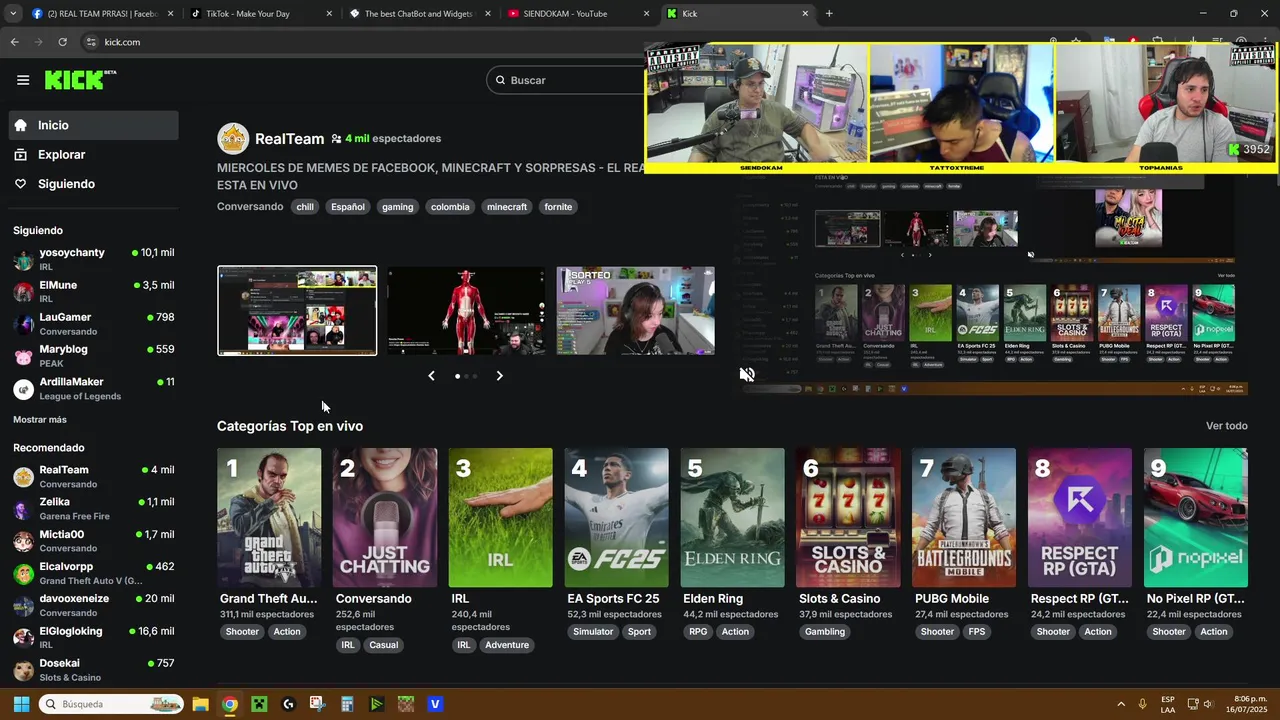Image resolution: width=1280 pixels, height=720 pixels.
Task: Open the Just Chatting Conversando card
Action: coord(385,518)
